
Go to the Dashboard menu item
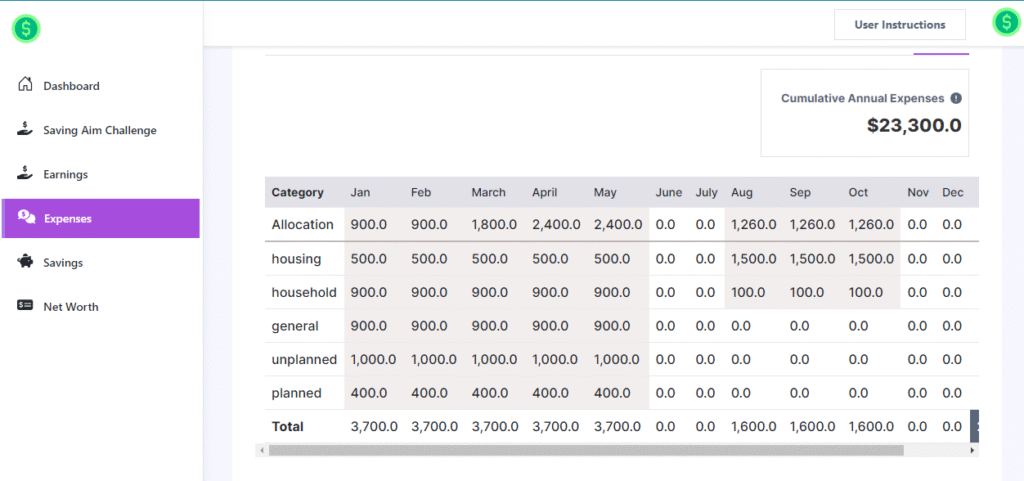[71, 86]
